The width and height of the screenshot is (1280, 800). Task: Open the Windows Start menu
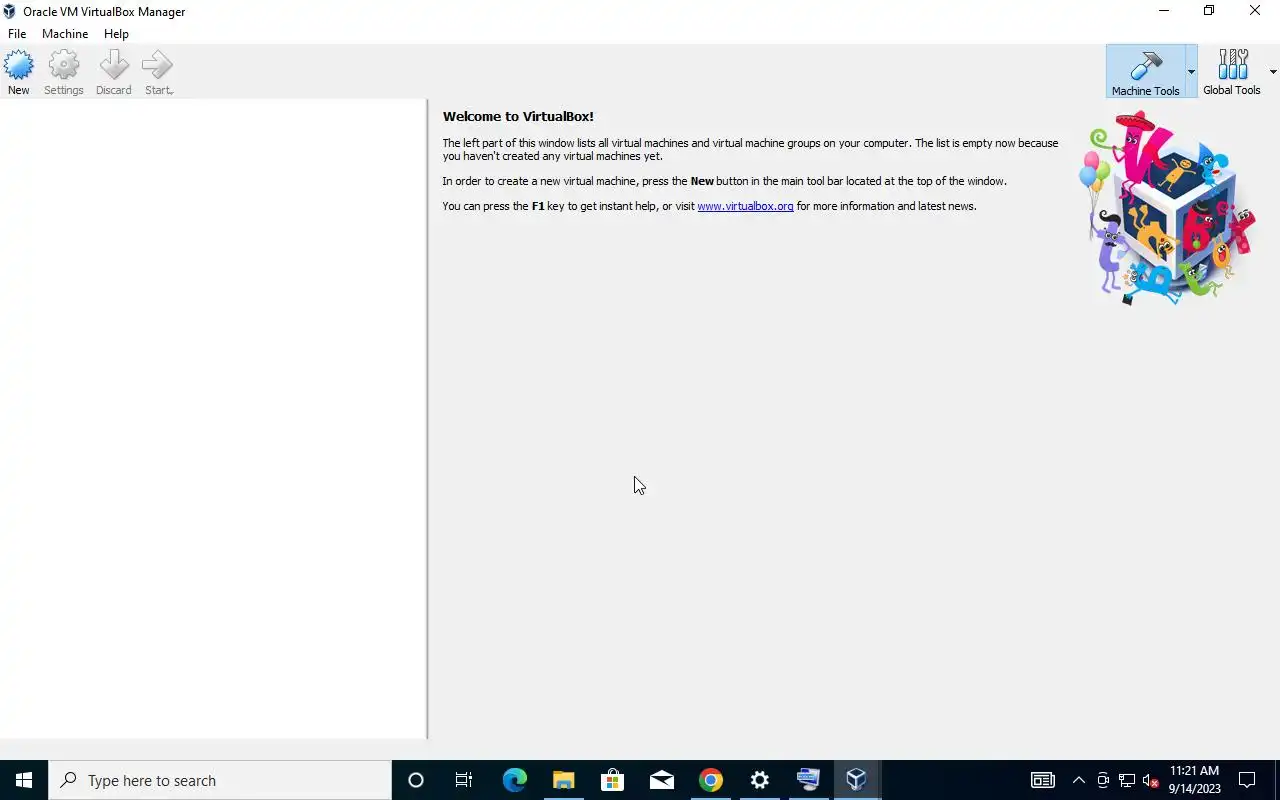[24, 780]
